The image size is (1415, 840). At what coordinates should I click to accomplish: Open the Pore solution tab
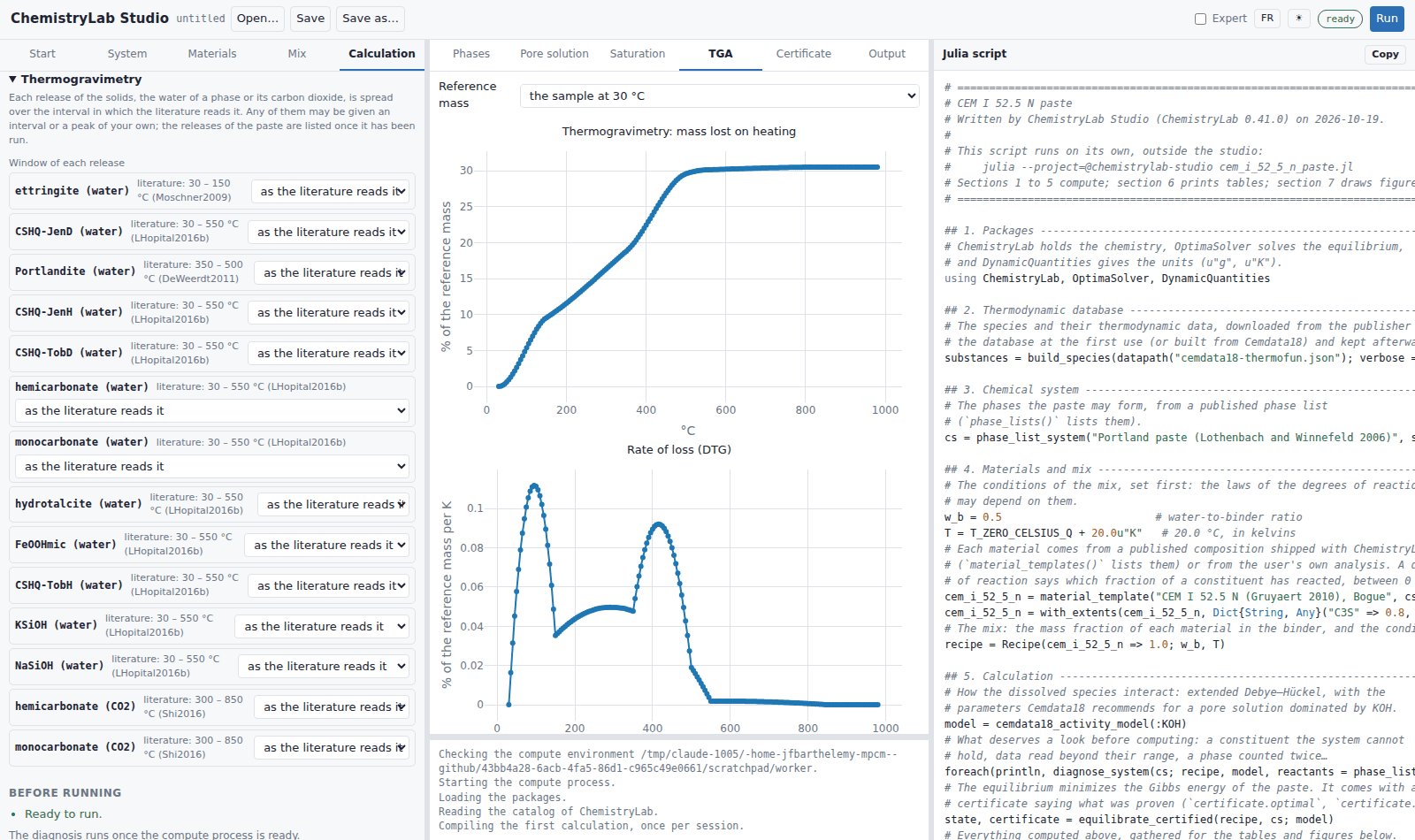[x=555, y=54]
